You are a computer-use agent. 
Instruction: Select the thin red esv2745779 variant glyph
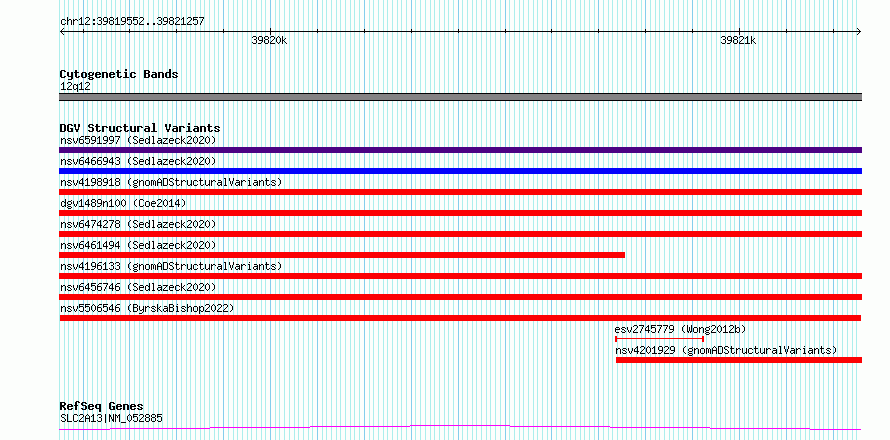coord(660,339)
